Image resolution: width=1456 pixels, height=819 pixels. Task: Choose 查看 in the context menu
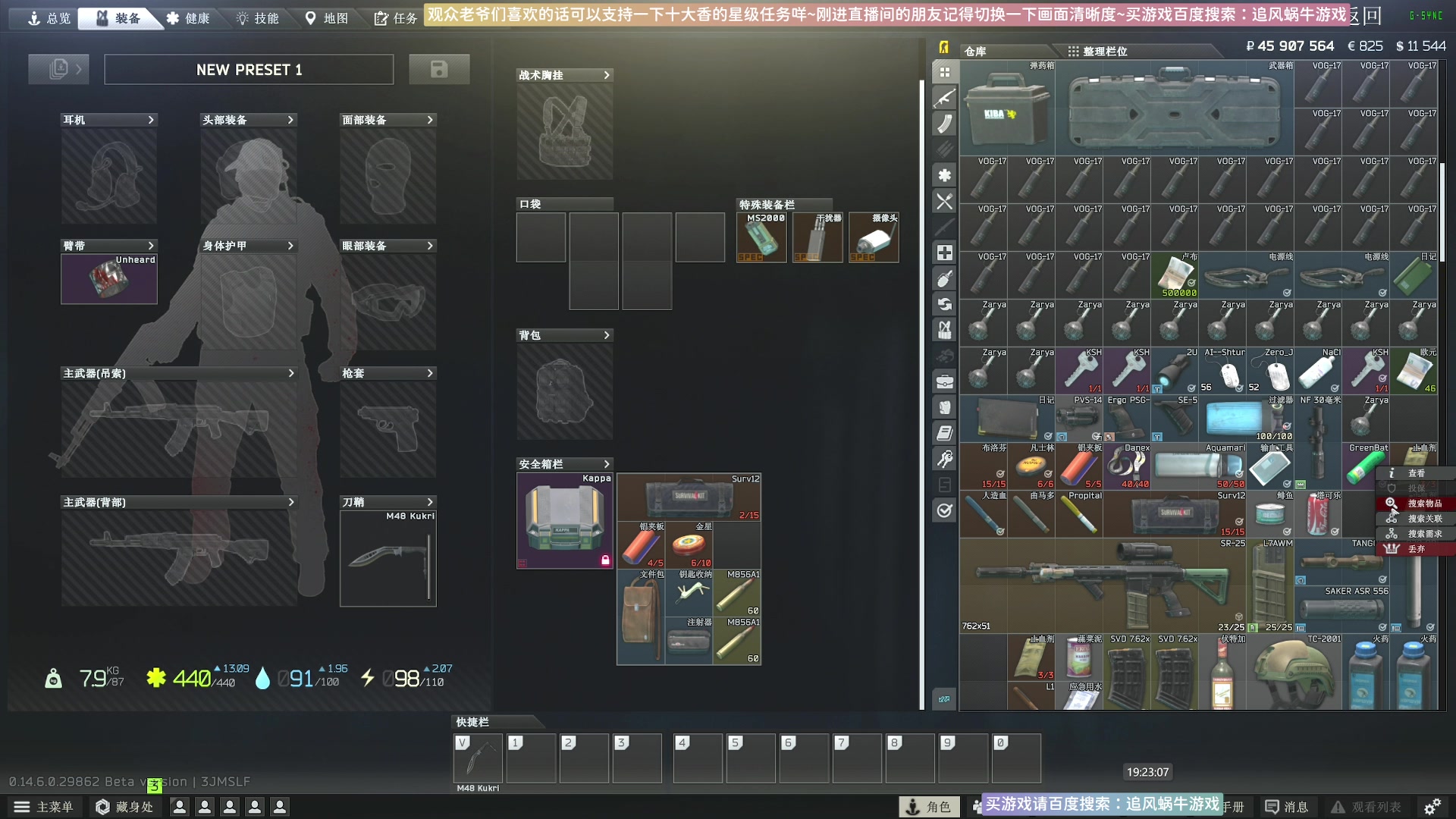[1415, 473]
